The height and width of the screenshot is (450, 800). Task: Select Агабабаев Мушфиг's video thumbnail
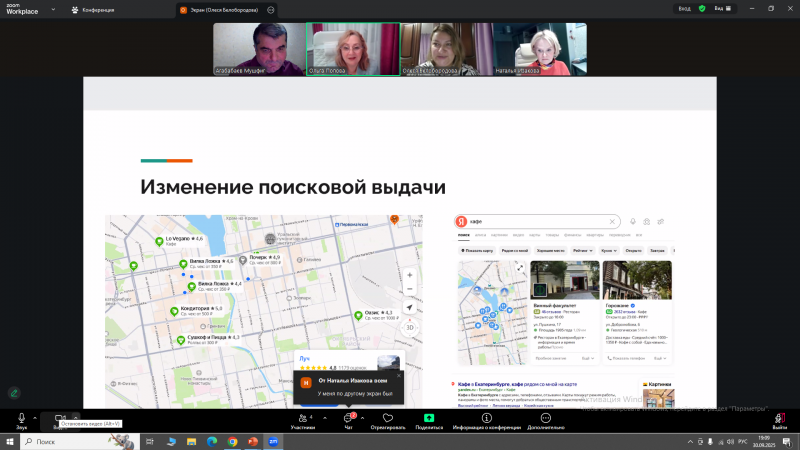pyautogui.click(x=258, y=49)
